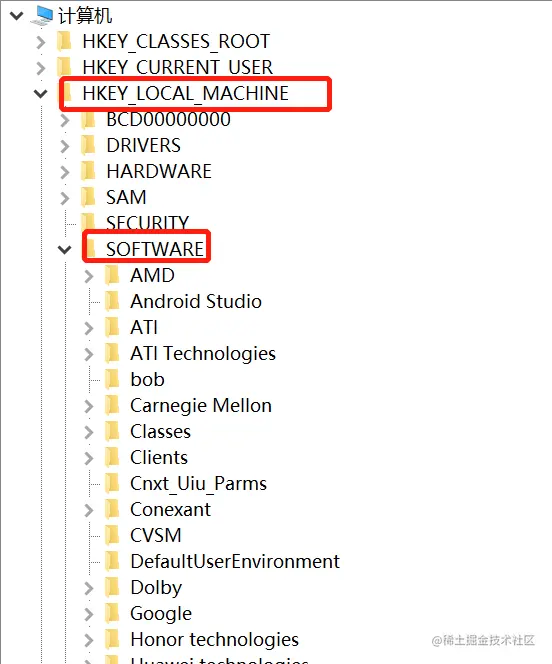This screenshot has height=664, width=552.
Task: Click the Honor technologies folder icon
Action: [x=112, y=639]
